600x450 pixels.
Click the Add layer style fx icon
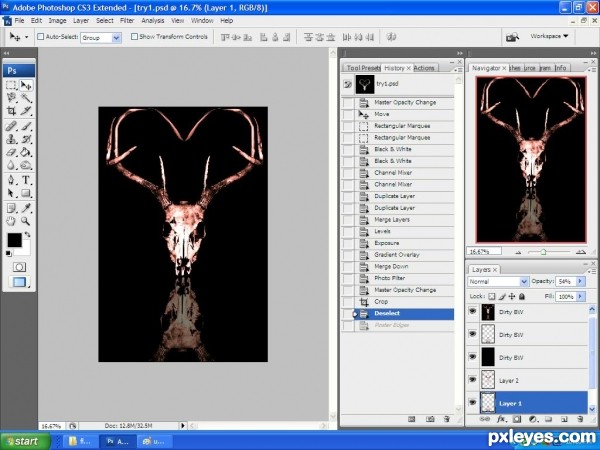click(501, 419)
